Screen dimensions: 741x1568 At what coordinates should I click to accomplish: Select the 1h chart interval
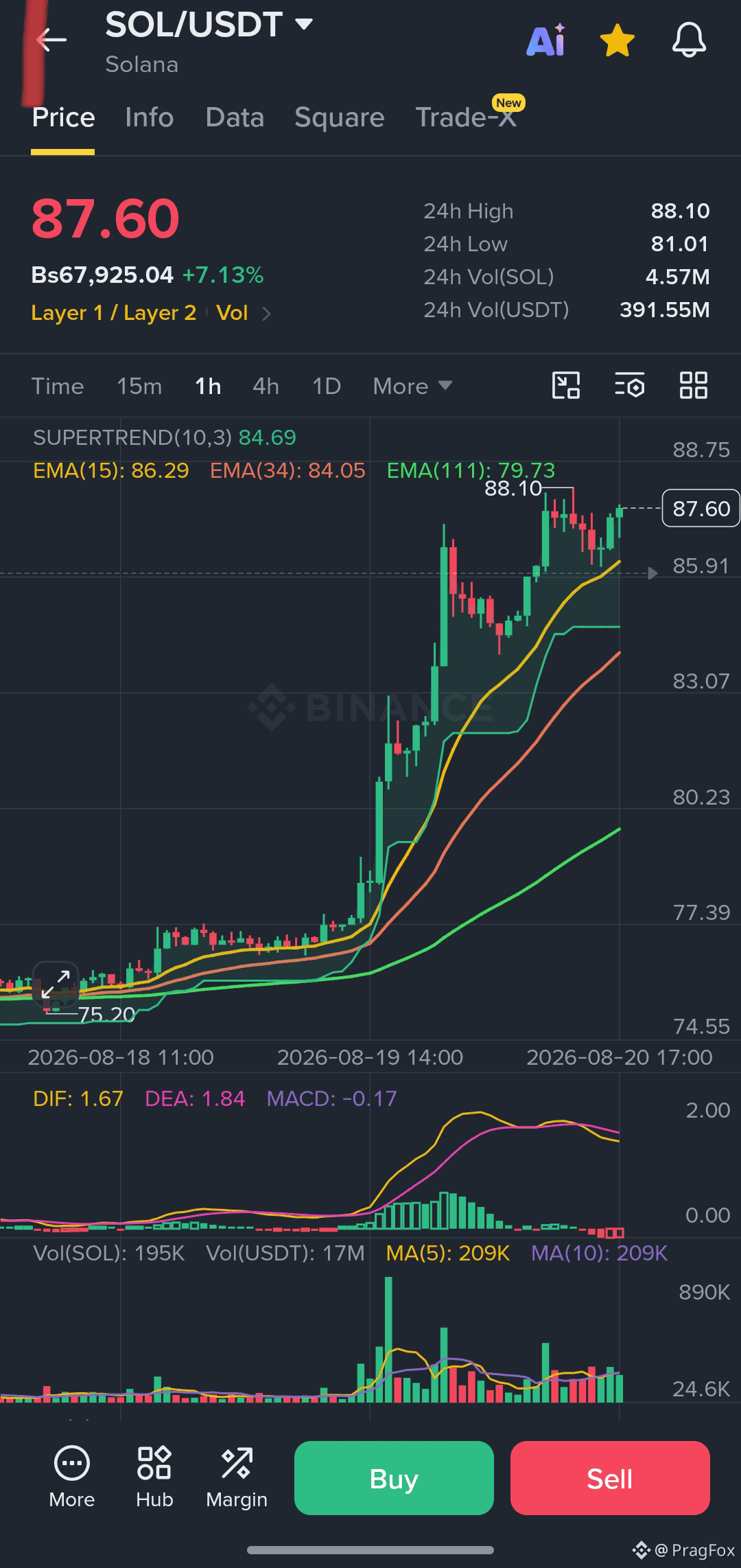[208, 386]
